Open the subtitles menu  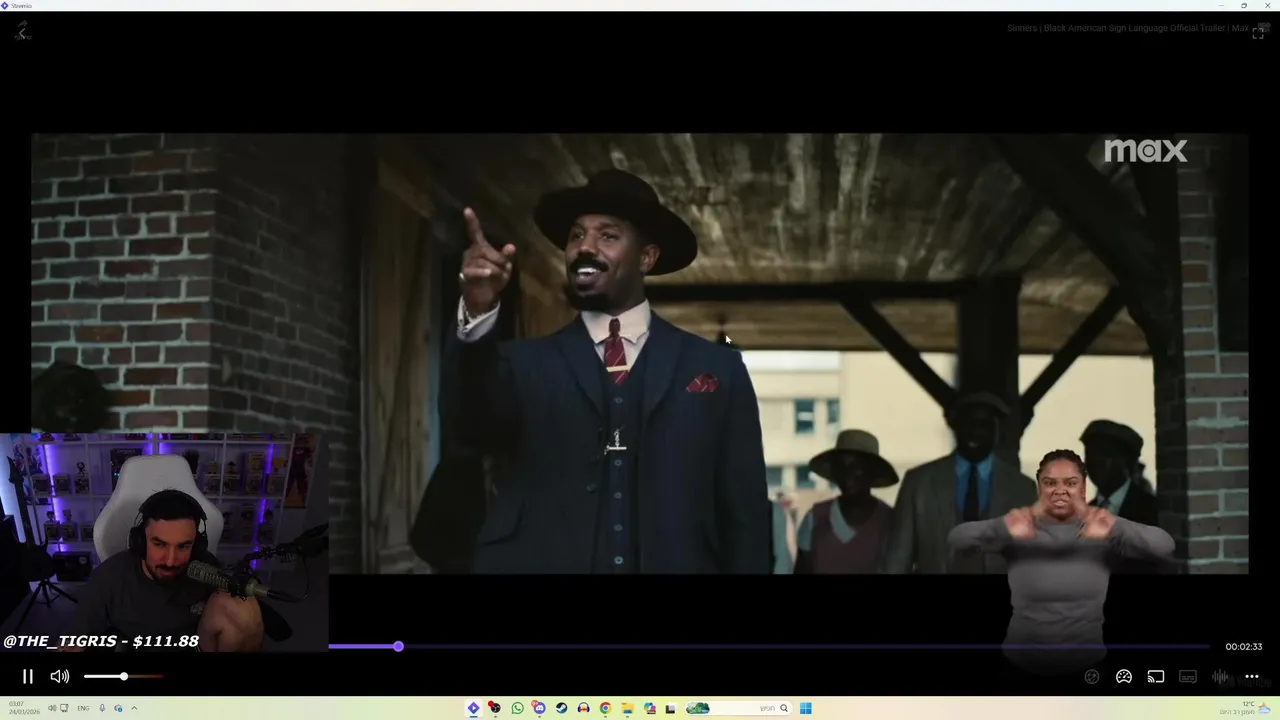pyautogui.click(x=1188, y=677)
